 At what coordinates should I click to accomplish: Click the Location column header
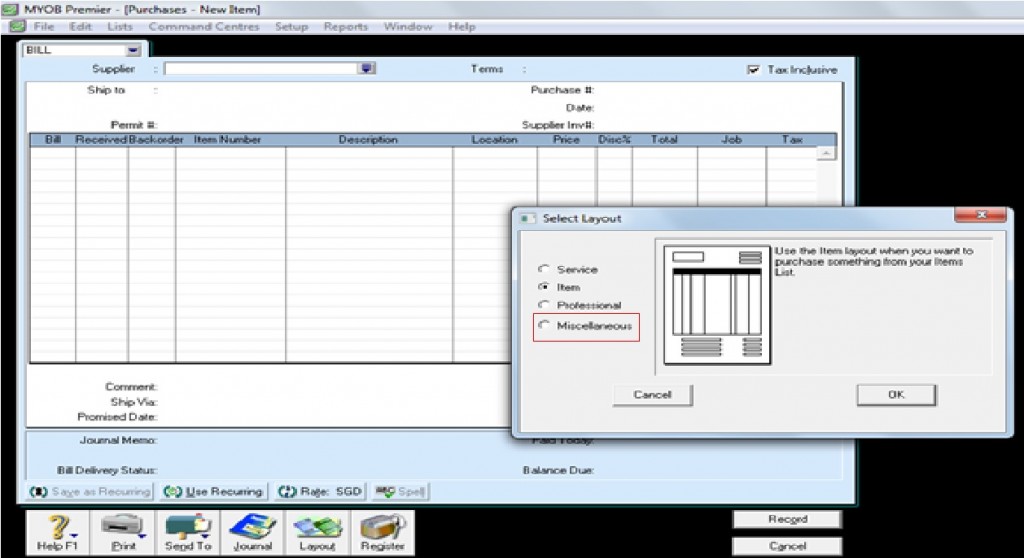pos(494,139)
